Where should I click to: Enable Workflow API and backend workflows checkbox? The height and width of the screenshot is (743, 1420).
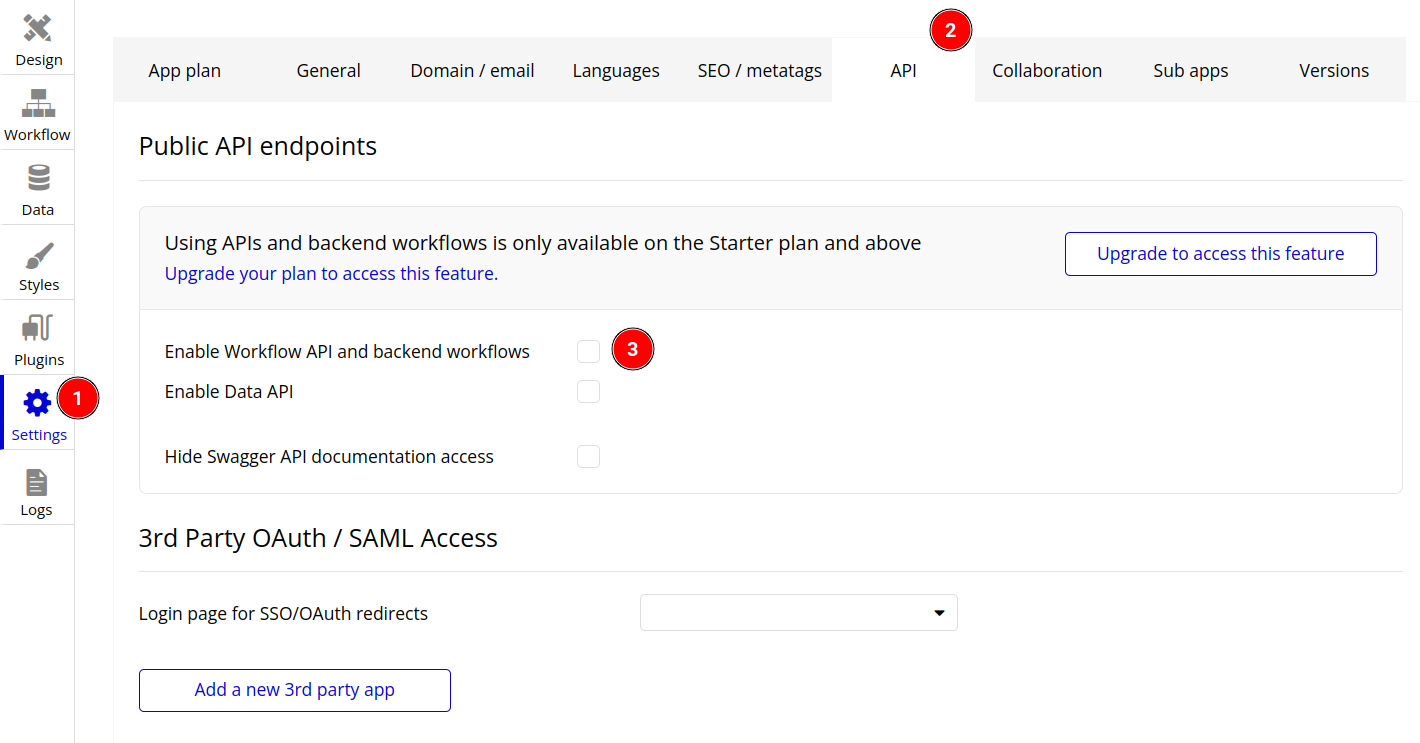click(588, 352)
